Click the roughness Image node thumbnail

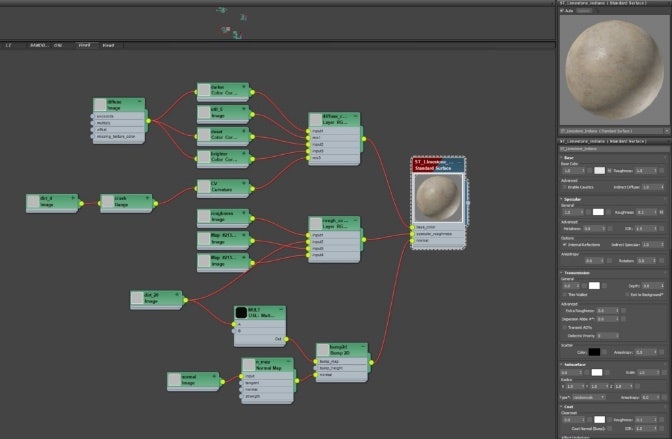click(204, 216)
